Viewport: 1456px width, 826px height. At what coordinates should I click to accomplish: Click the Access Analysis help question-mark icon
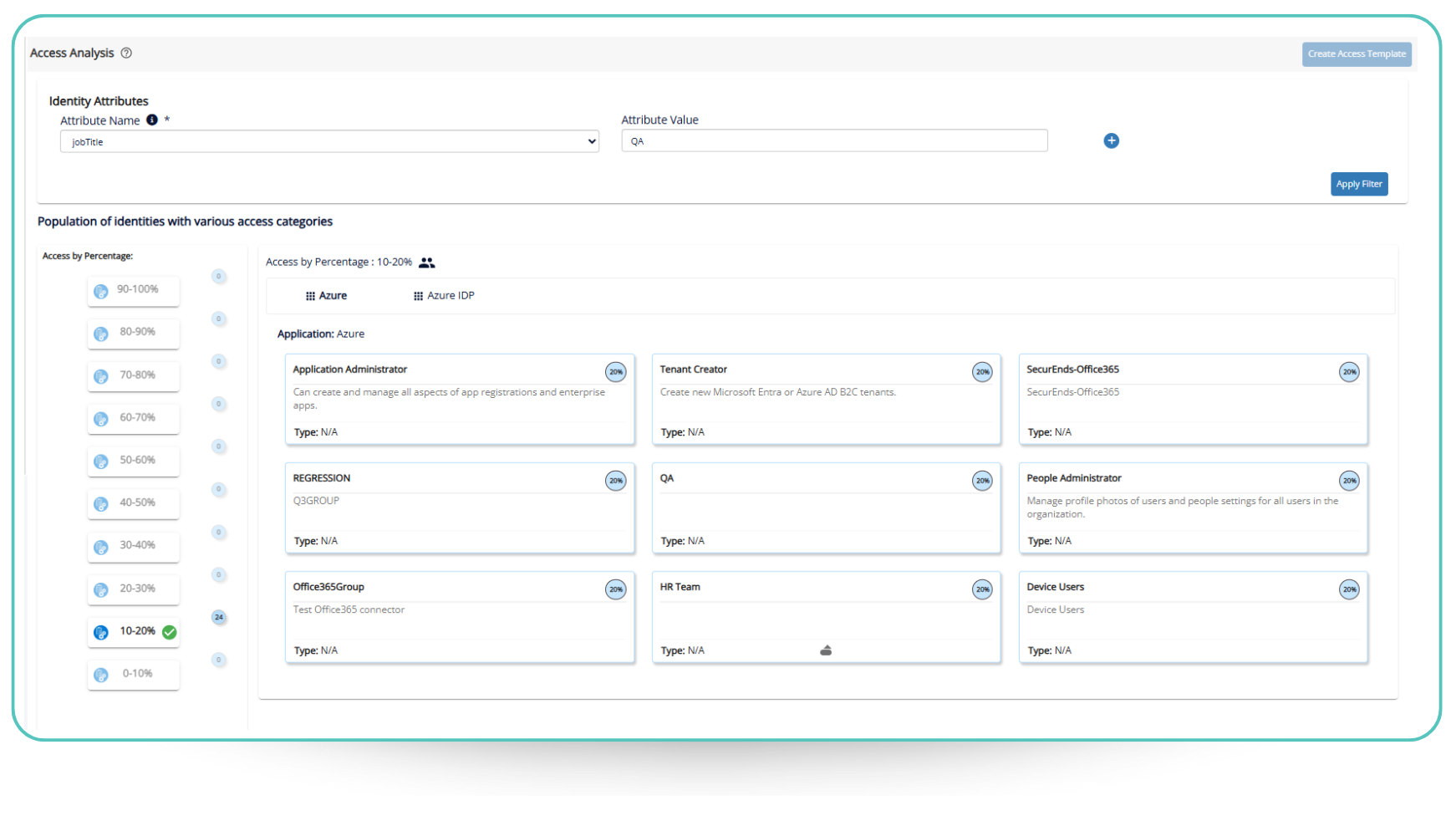(x=126, y=53)
